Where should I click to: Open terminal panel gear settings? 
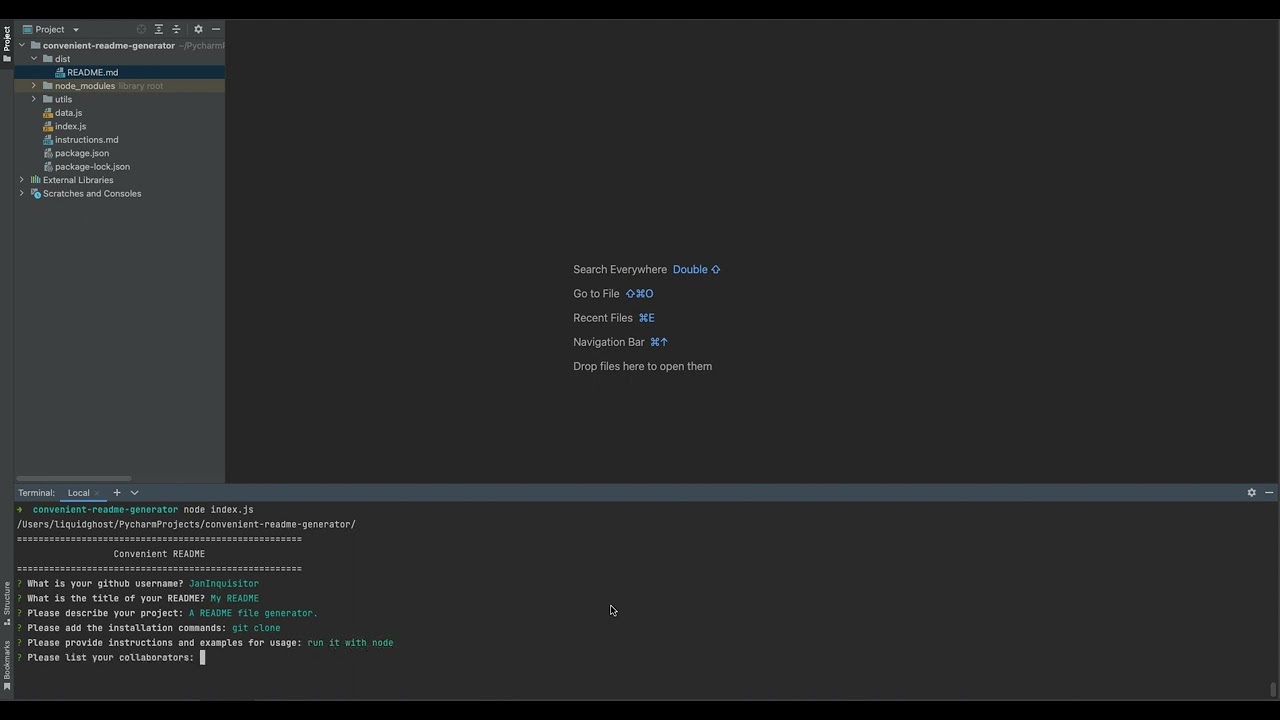1251,493
